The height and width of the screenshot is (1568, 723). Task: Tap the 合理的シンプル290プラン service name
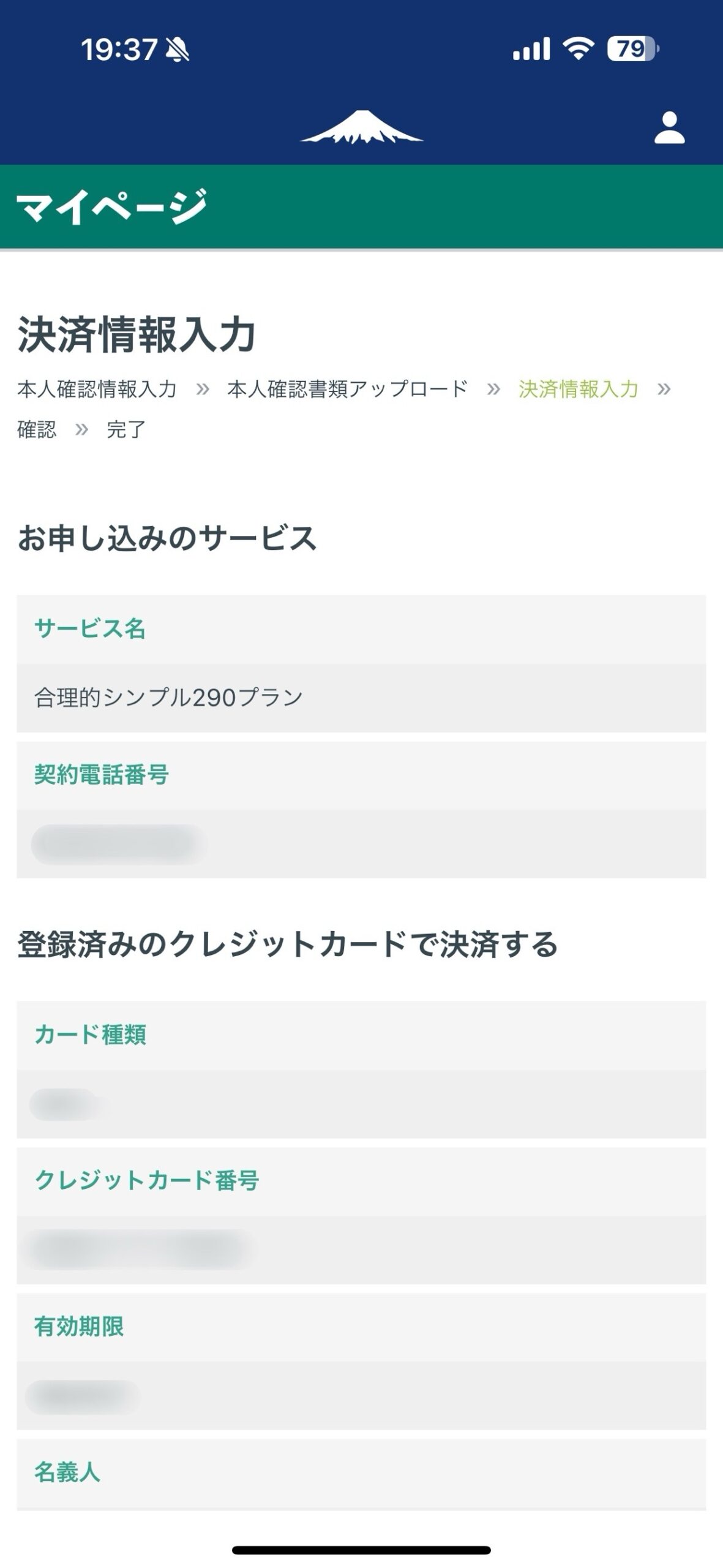pos(168,698)
